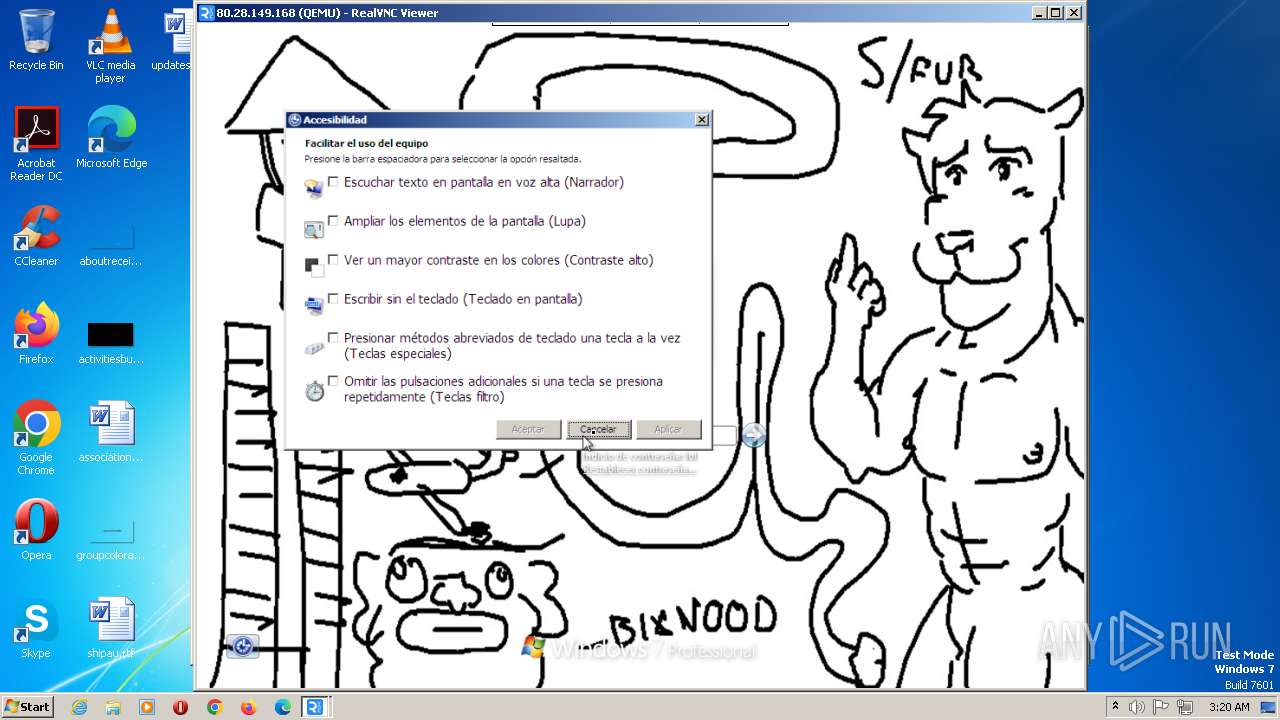Enable the Teclas especiales checkbox
Screen dimensions: 1280x720
point(333,338)
